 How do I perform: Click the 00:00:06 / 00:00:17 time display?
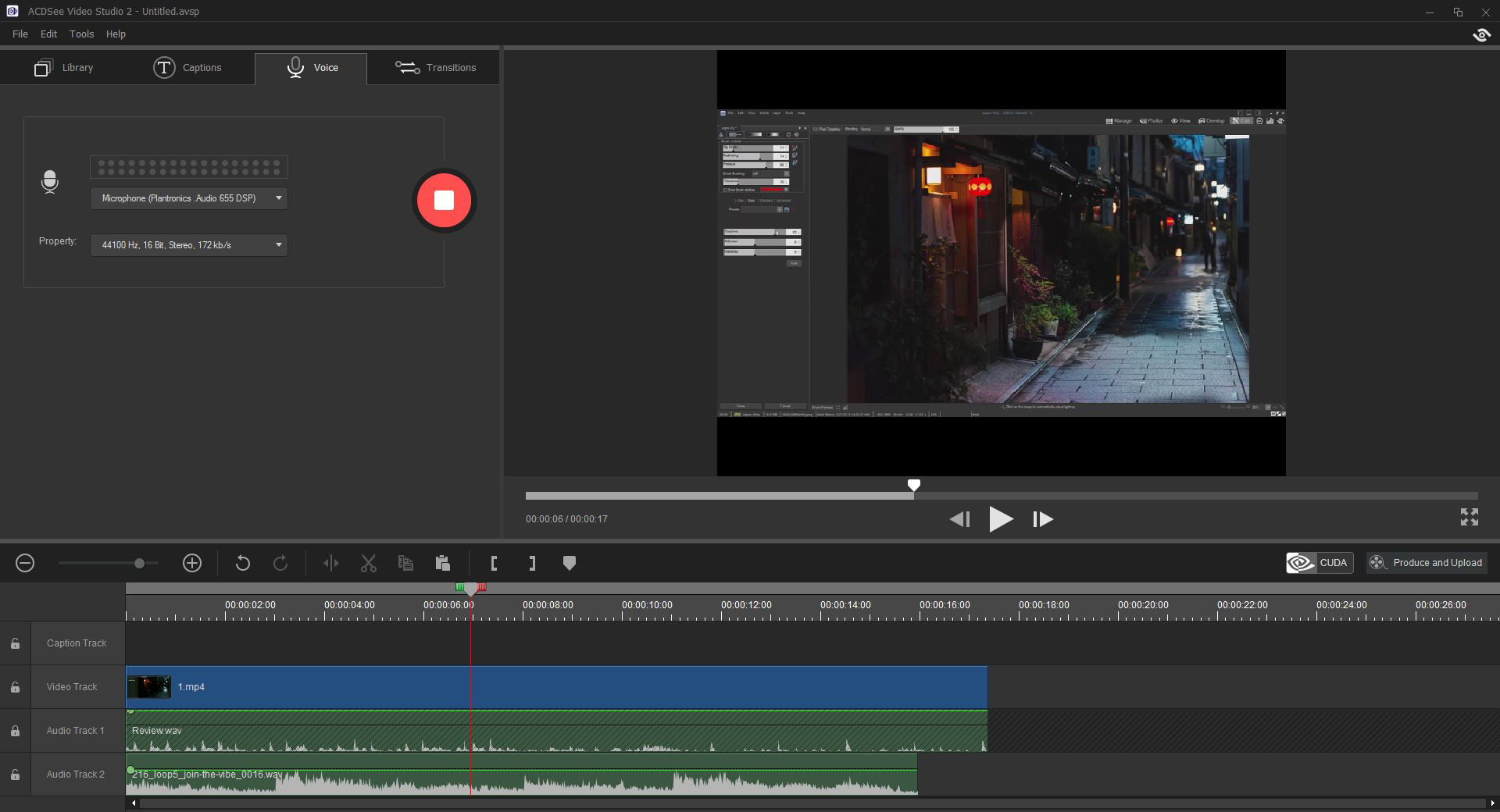(x=566, y=519)
